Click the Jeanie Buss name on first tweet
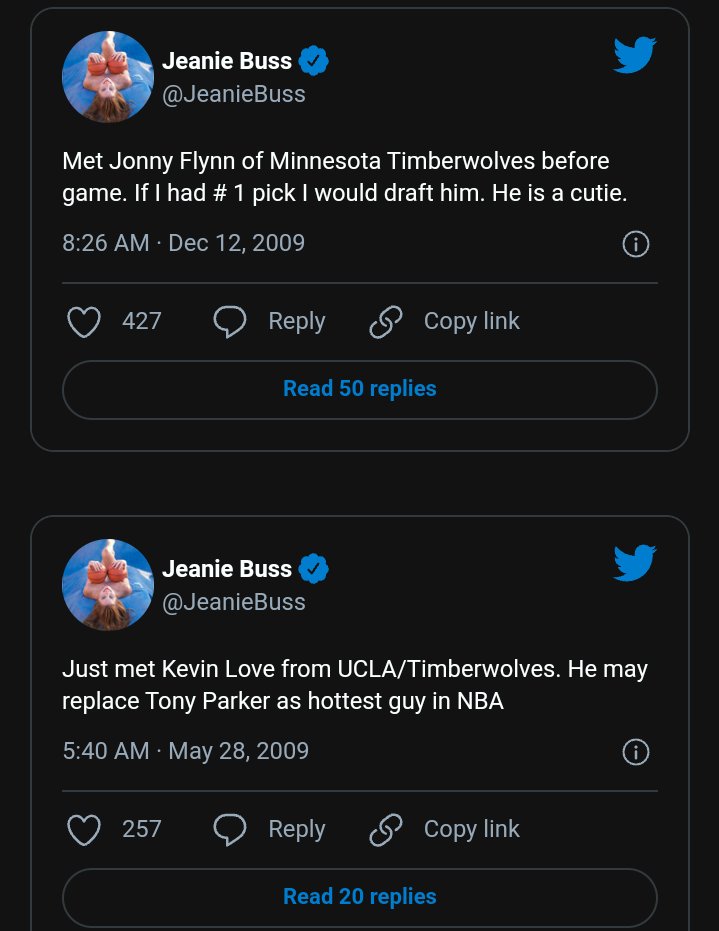 (x=227, y=61)
